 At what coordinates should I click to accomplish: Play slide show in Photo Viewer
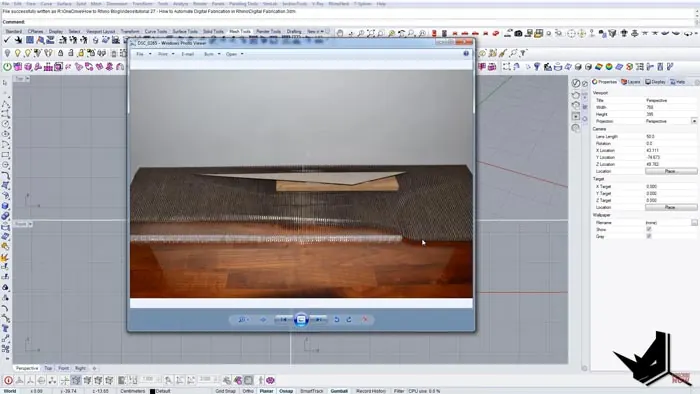(301, 319)
